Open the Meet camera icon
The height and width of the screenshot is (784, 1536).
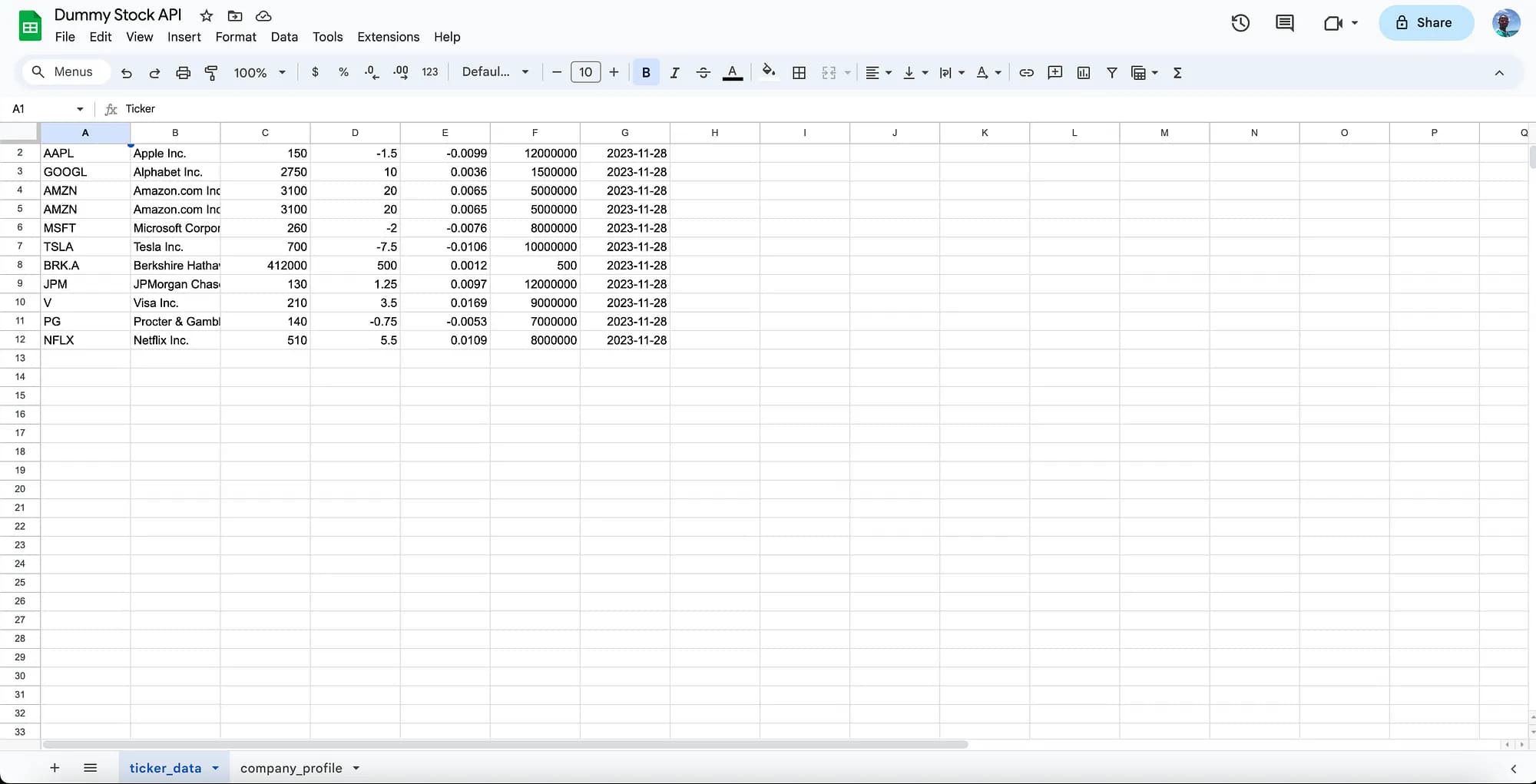pos(1333,23)
